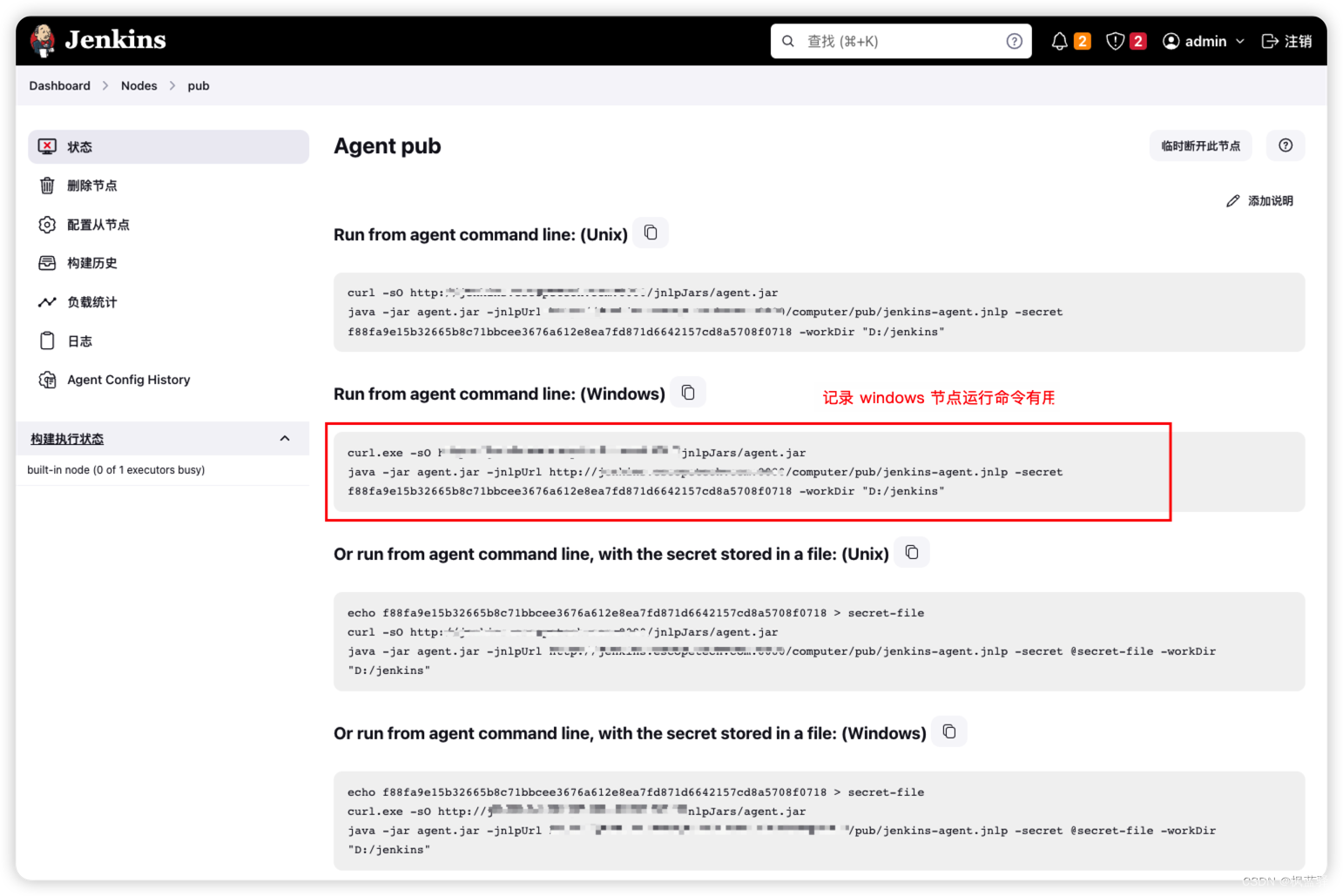The height and width of the screenshot is (896, 1343).
Task: Click the Run from agent command line: (Unix) heading
Action: (x=481, y=234)
